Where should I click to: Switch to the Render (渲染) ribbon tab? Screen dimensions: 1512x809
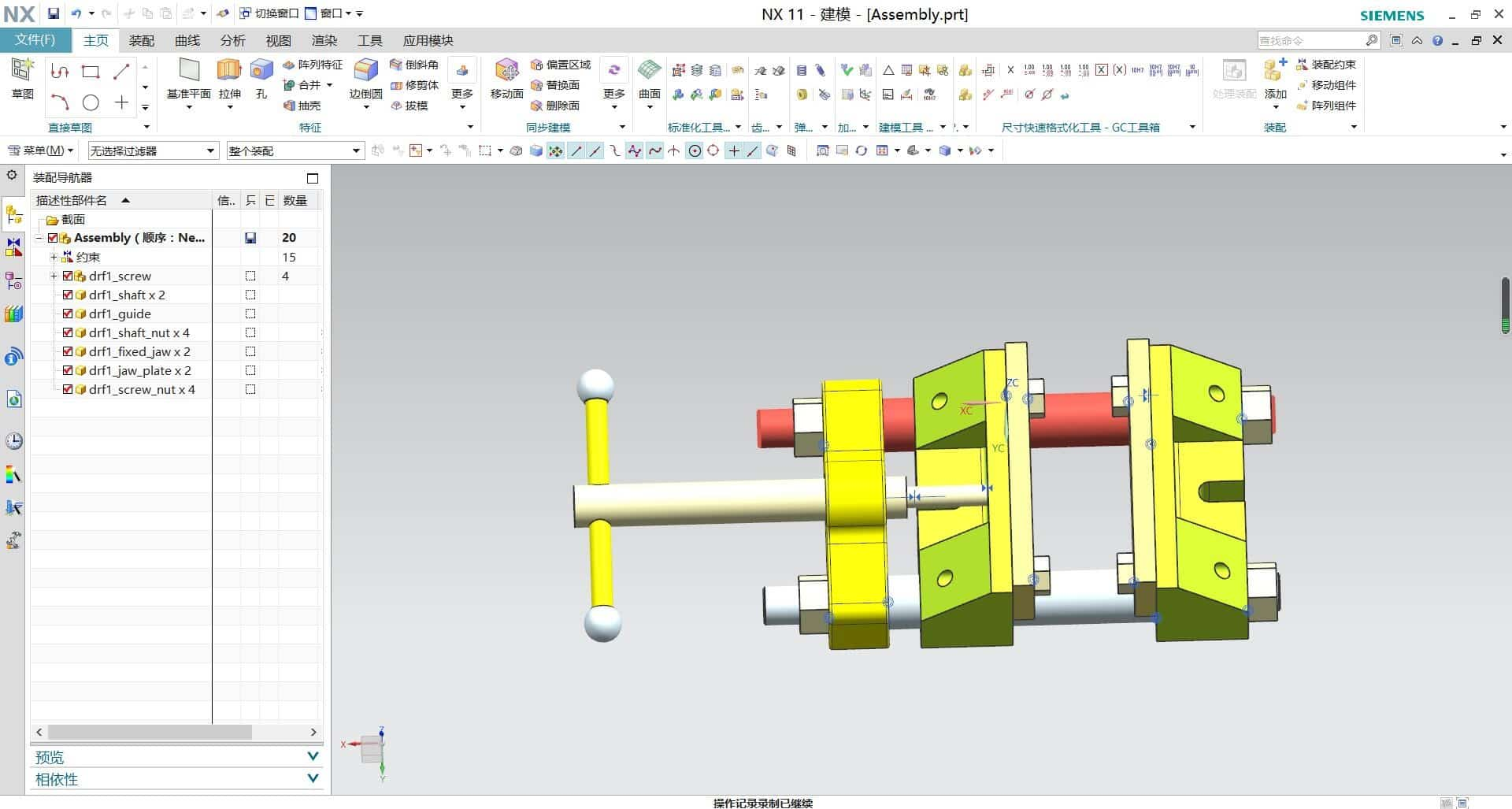(324, 40)
